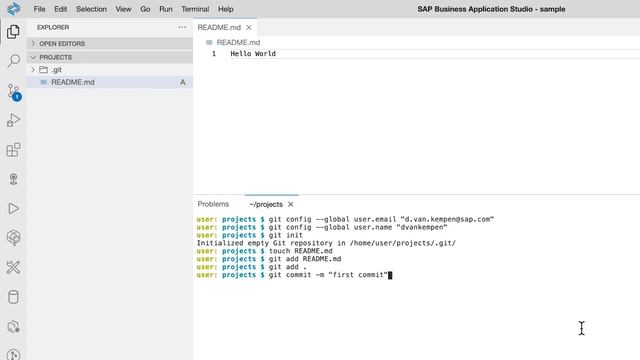Screen dimensions: 640x360
Task: Click the 'A' git status marker on README.md
Action: (x=182, y=82)
